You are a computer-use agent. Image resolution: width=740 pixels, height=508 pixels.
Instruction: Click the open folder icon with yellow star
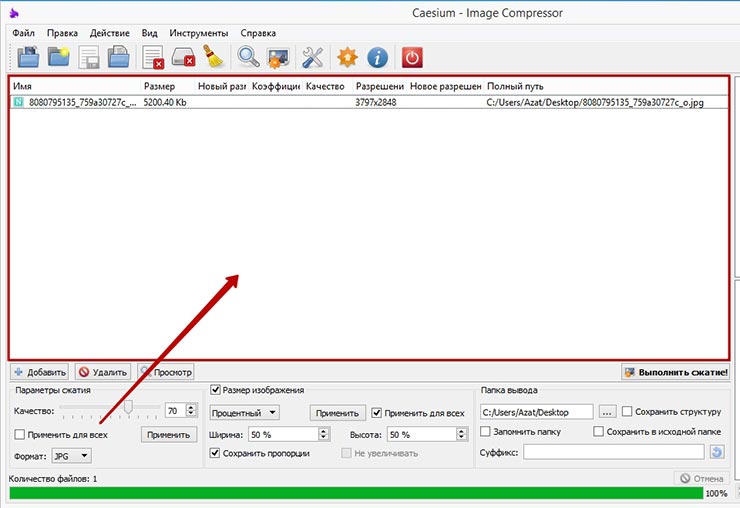click(58, 57)
